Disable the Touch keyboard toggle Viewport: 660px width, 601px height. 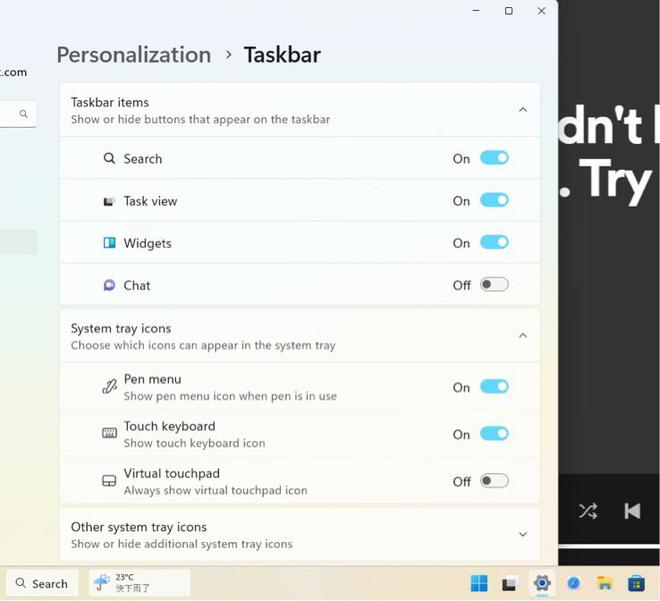(x=494, y=434)
